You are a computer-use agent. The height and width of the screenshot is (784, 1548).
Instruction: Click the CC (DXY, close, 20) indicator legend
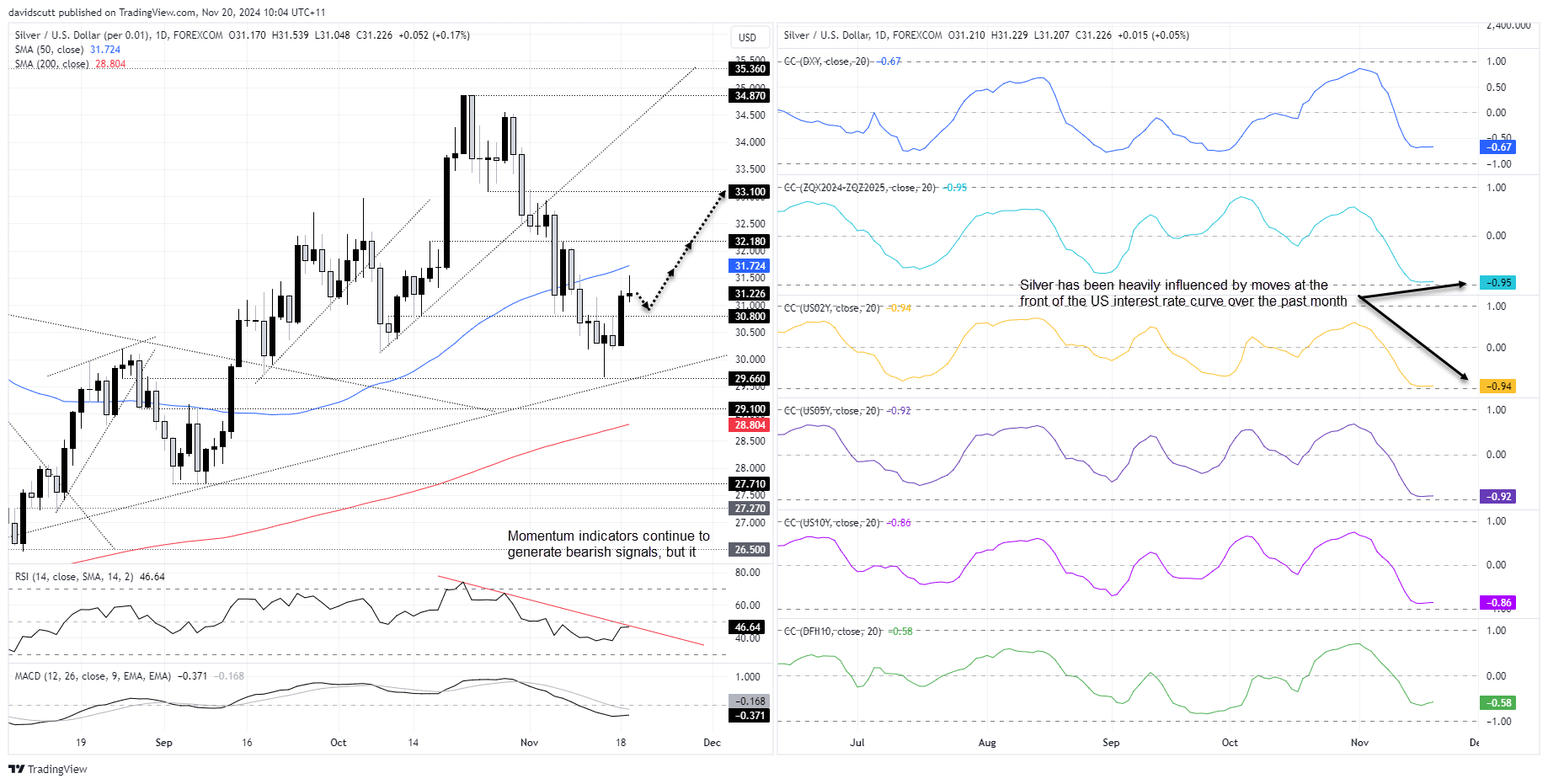842,61
